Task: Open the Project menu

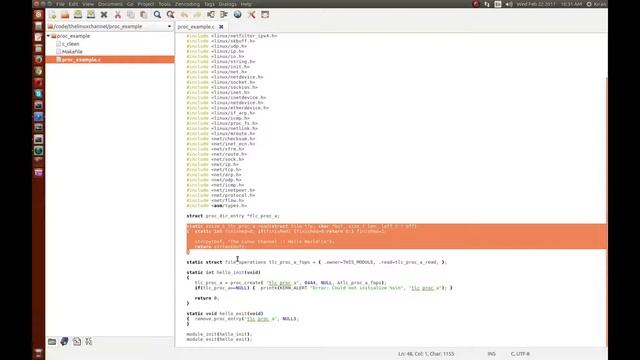Action: point(146,4)
